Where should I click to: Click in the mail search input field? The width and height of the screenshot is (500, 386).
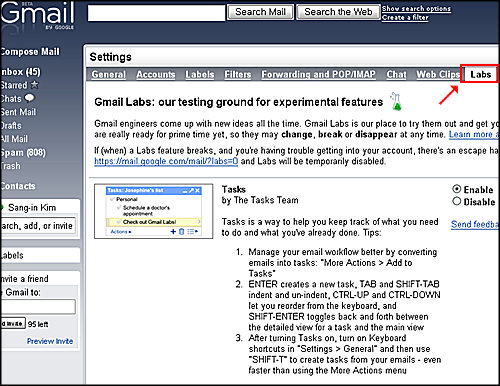coord(156,13)
